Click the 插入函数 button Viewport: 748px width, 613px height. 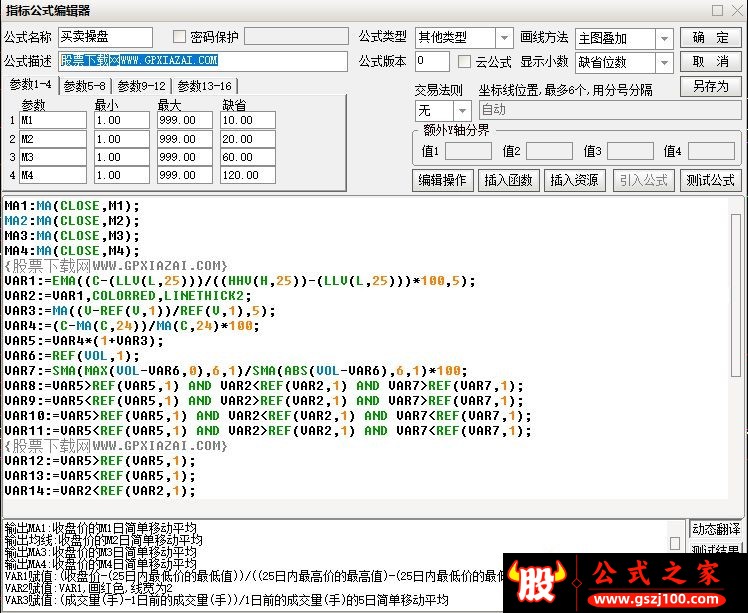pos(508,181)
